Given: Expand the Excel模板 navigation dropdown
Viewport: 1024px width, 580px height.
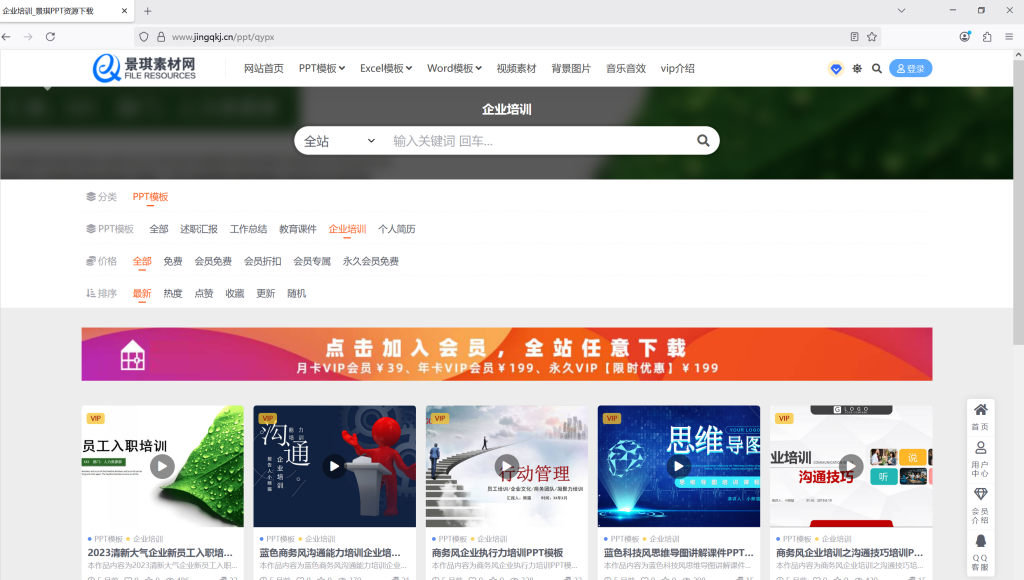Looking at the screenshot, I should 386,69.
